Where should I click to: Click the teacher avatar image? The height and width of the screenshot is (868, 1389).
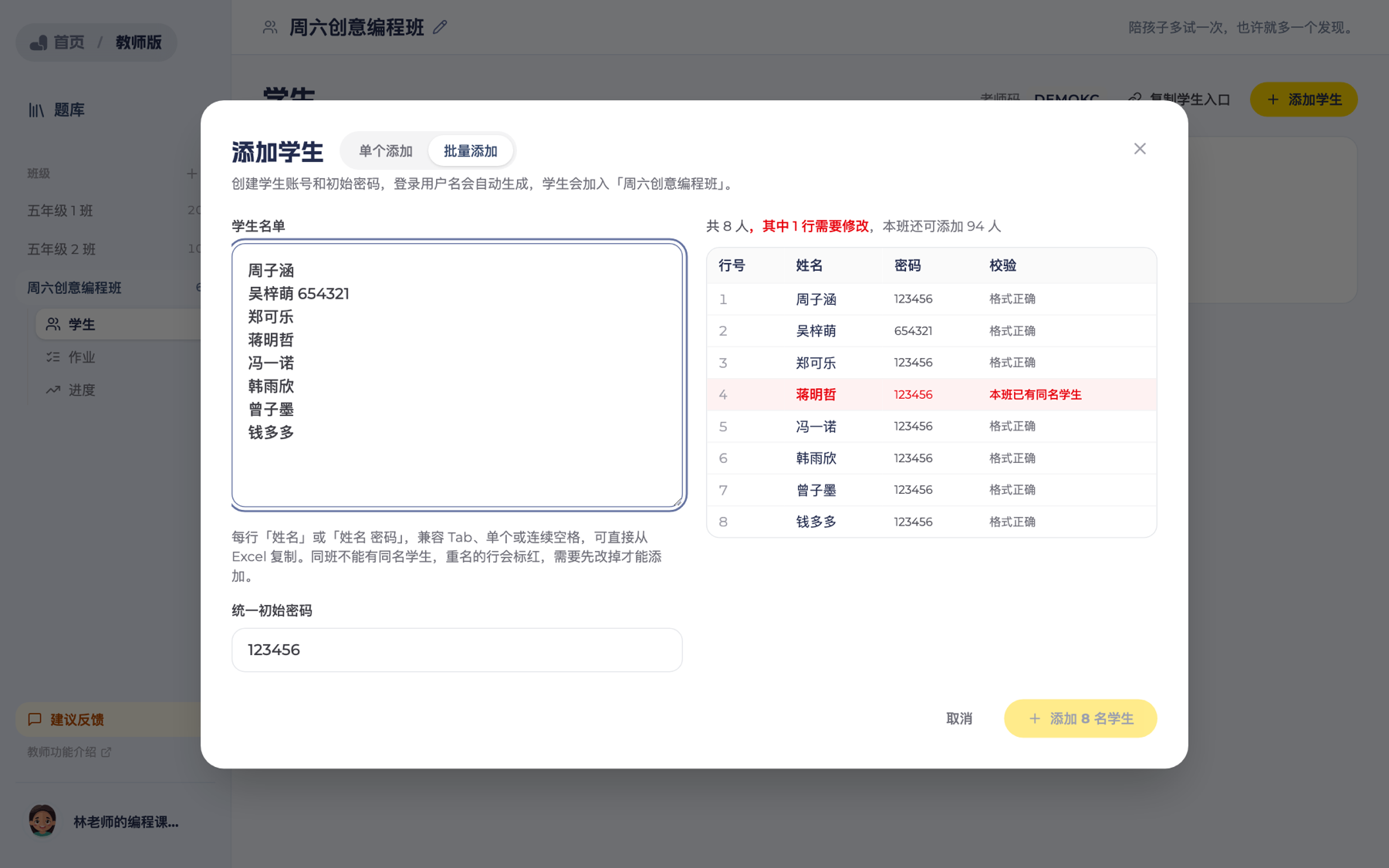pyautogui.click(x=42, y=821)
